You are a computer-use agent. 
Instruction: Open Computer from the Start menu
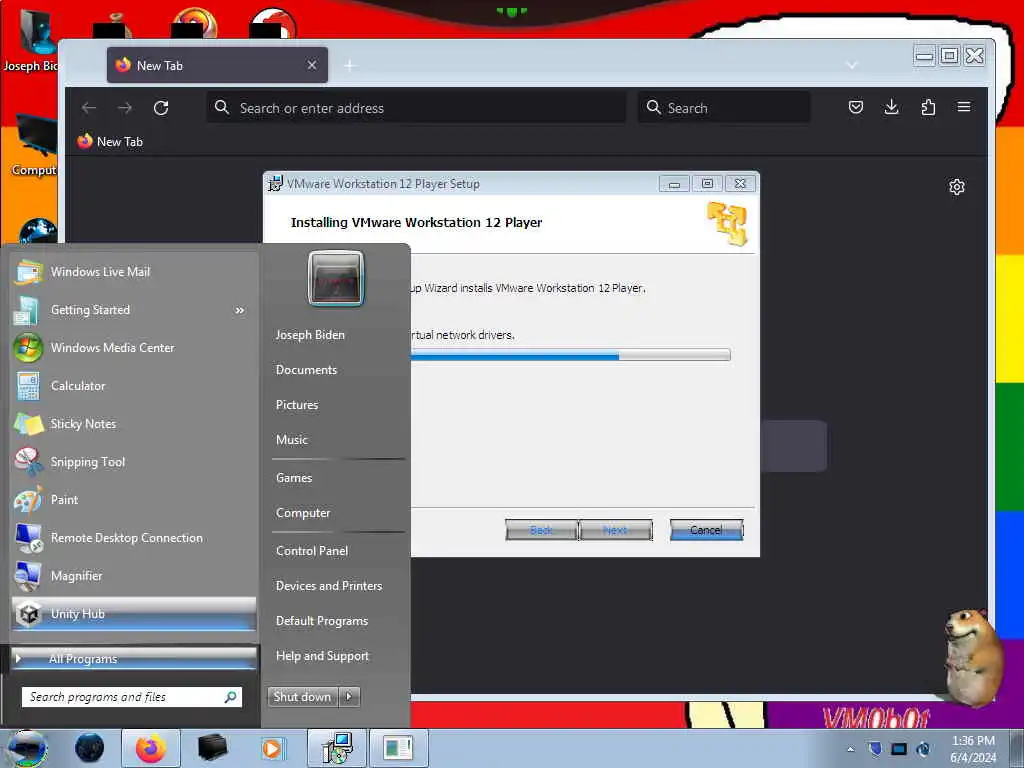tap(303, 513)
